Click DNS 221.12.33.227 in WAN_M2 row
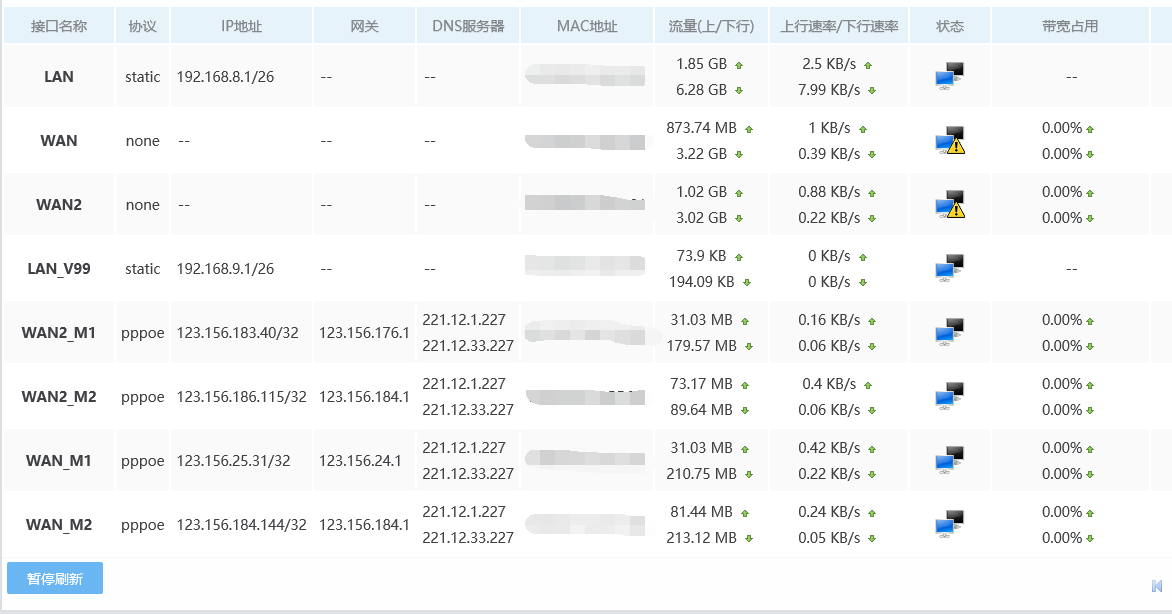This screenshot has height=614, width=1172. tap(468, 537)
